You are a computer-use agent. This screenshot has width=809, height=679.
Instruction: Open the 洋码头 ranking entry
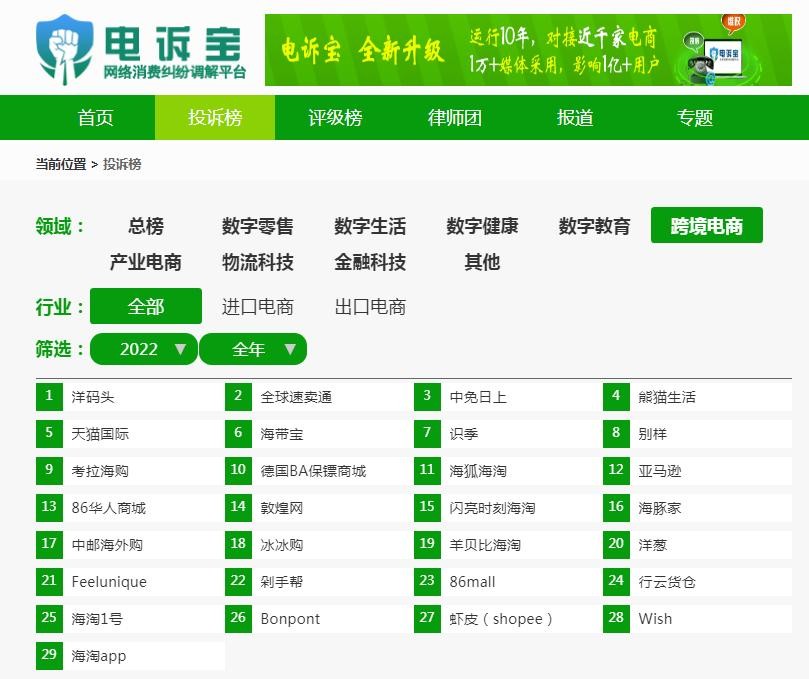point(93,397)
